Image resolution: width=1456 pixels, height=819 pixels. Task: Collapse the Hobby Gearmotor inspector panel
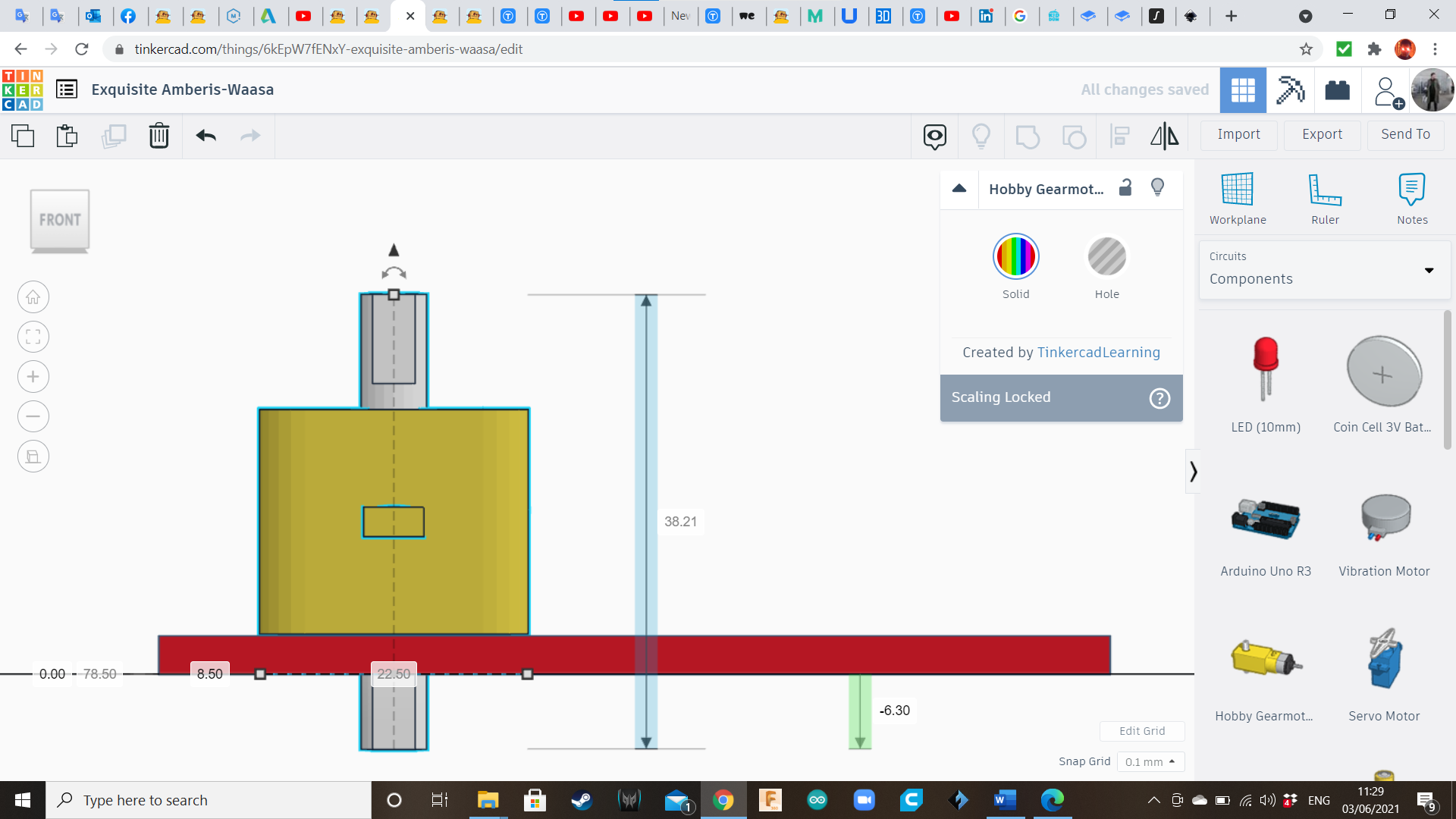(959, 189)
